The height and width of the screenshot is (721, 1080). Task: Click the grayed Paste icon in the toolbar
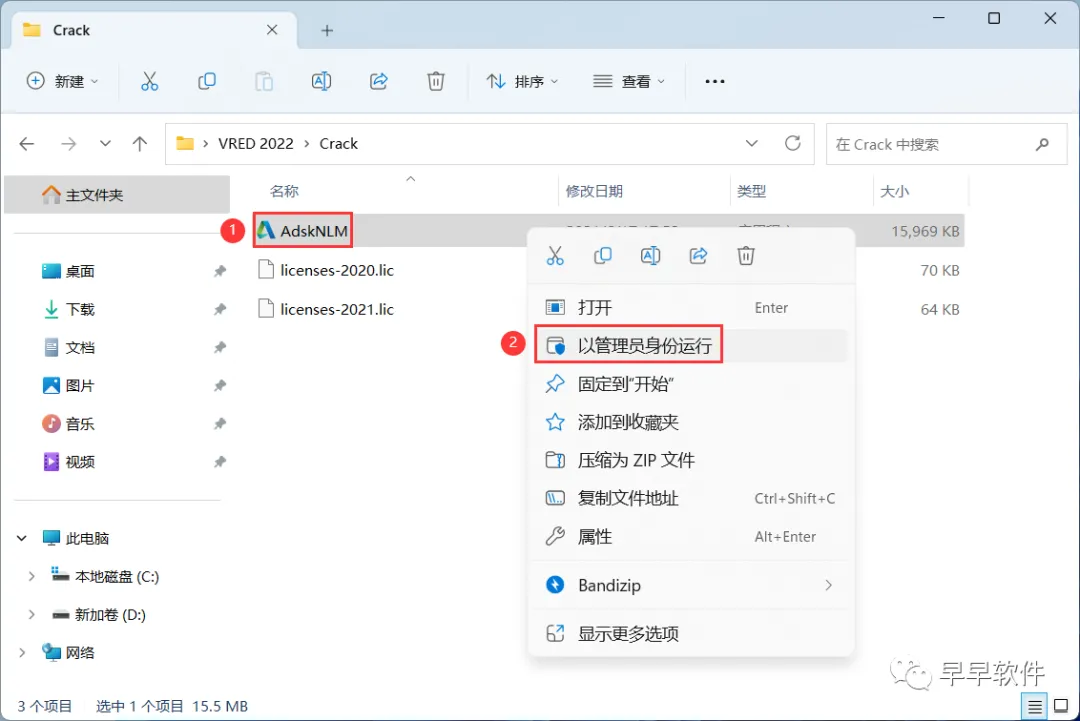pos(264,81)
